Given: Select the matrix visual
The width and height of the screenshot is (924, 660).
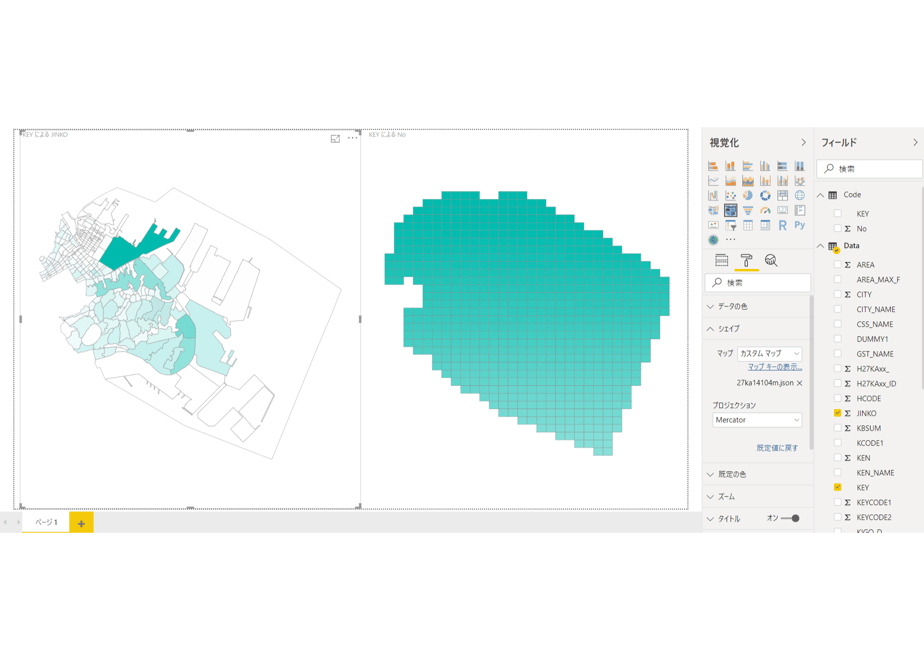Looking at the screenshot, I should click(x=765, y=225).
